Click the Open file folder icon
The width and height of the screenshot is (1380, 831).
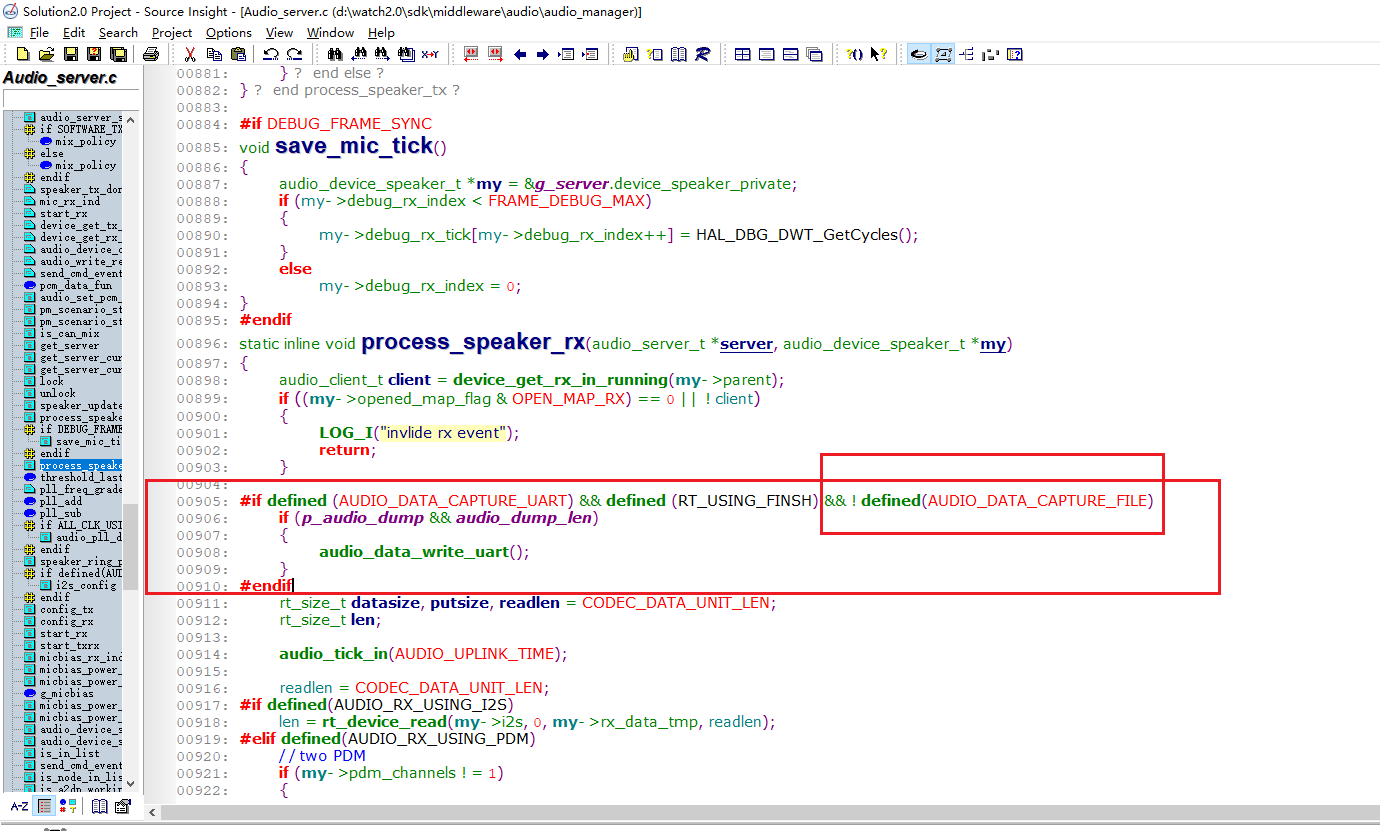46,54
